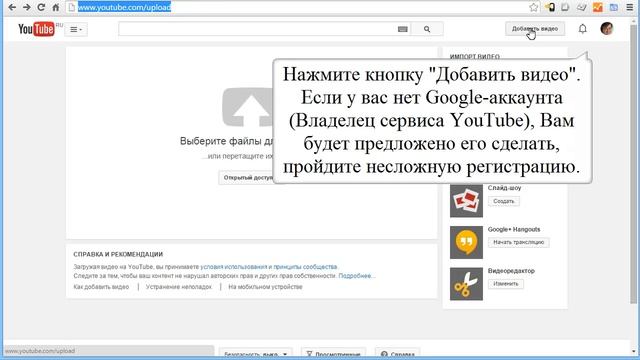Click 'Начать трансляцию' button
This screenshot has width=640, height=360.
[x=518, y=242]
